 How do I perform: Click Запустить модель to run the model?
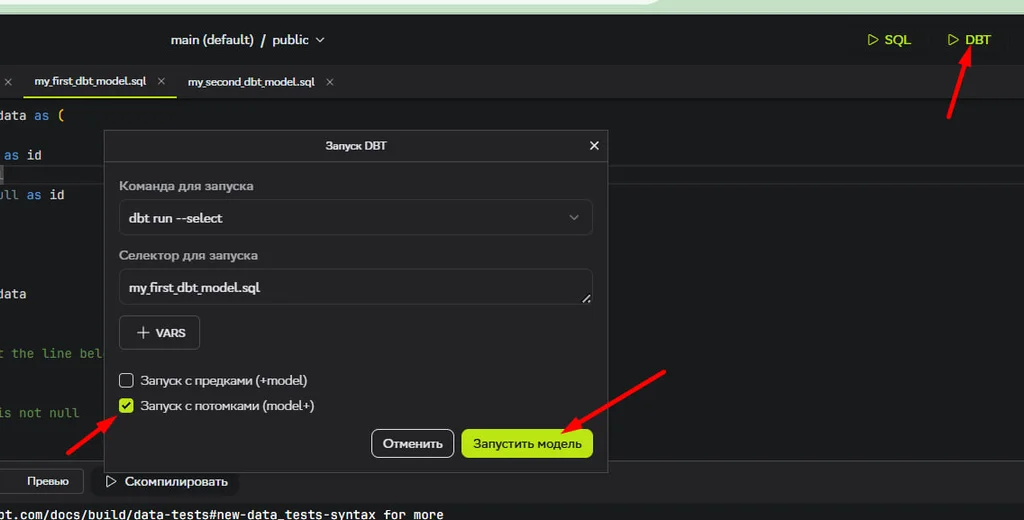[x=527, y=444]
